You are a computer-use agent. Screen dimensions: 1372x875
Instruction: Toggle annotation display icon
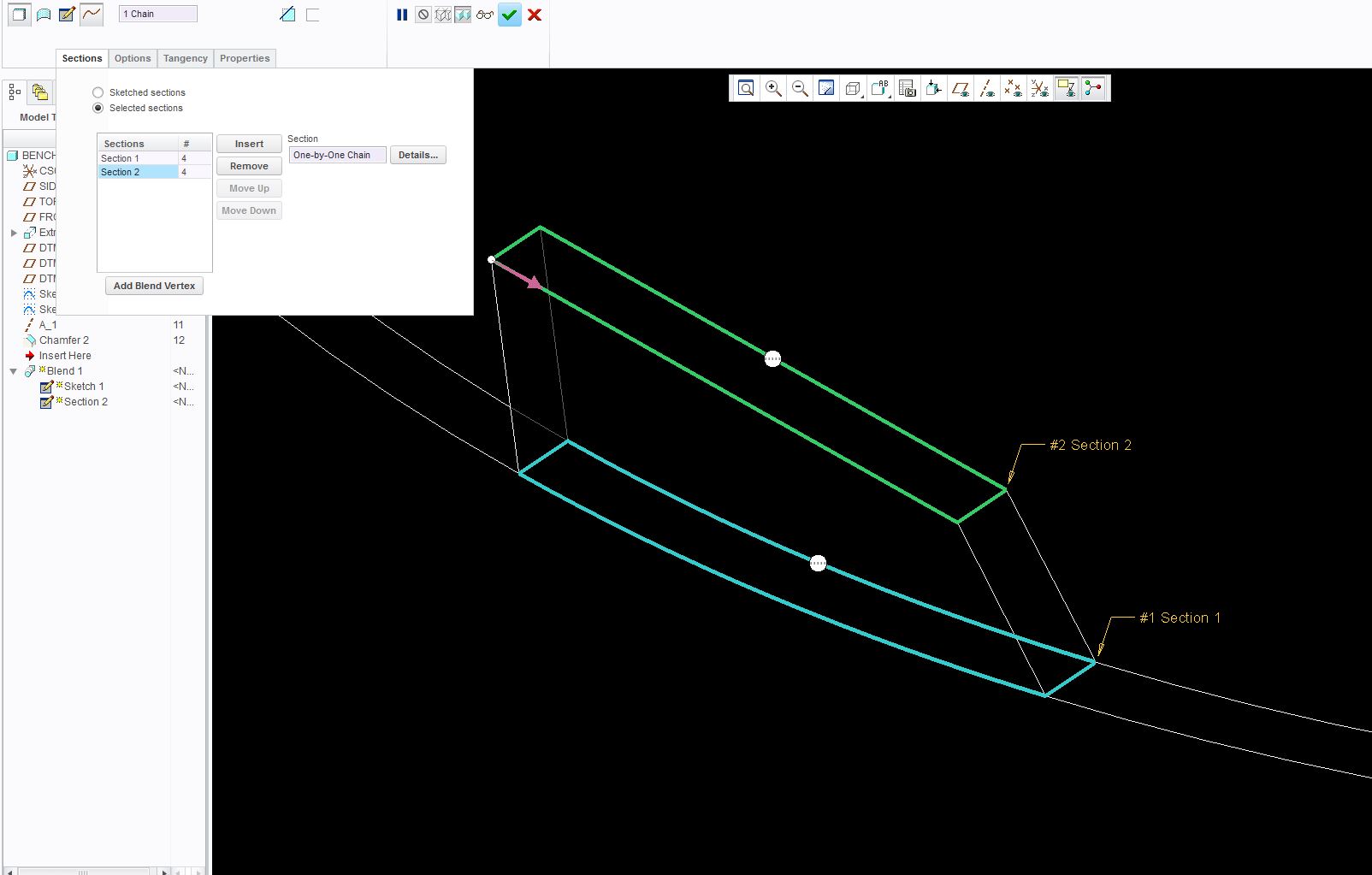[x=1067, y=88]
